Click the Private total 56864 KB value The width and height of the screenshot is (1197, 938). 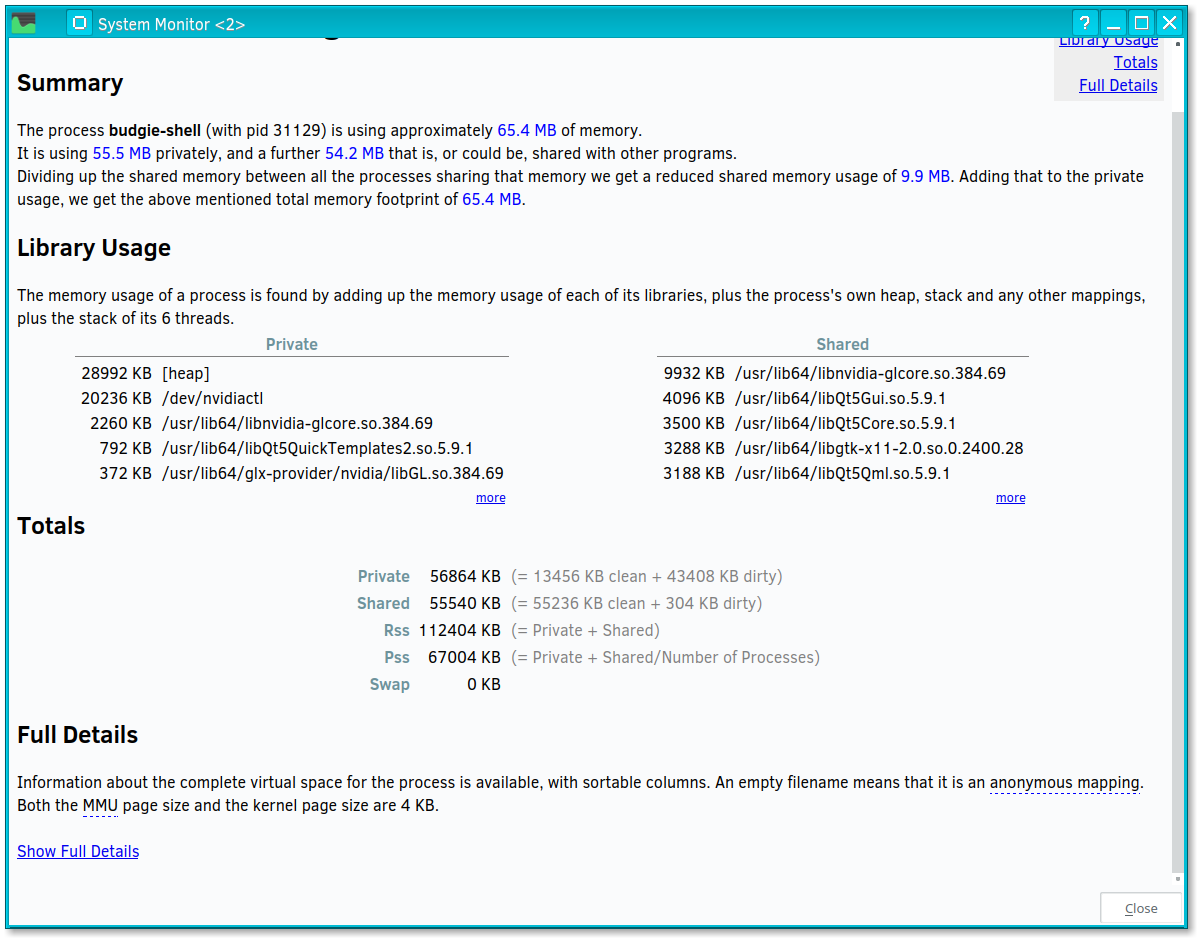click(465, 576)
